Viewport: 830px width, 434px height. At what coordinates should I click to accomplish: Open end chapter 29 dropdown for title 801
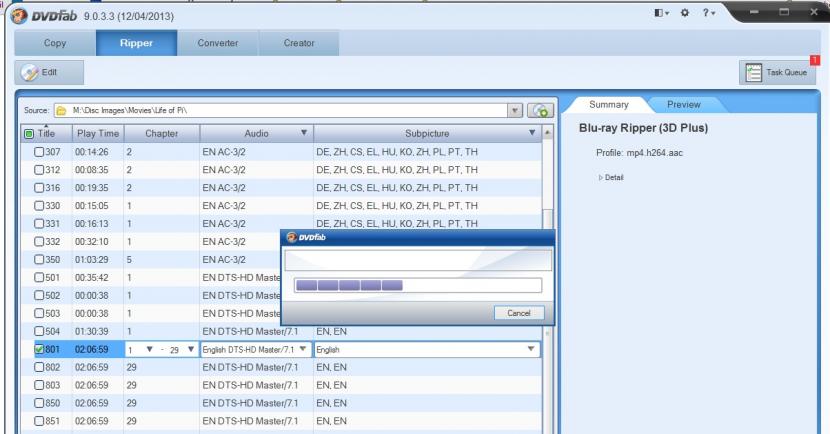191,349
